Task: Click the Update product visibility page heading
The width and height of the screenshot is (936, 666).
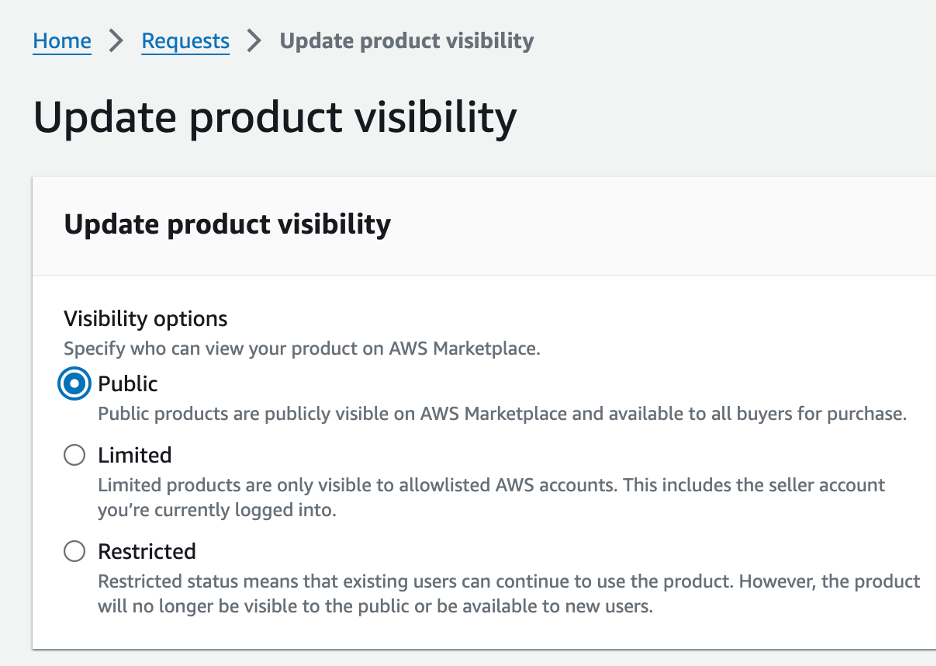Action: [x=275, y=117]
